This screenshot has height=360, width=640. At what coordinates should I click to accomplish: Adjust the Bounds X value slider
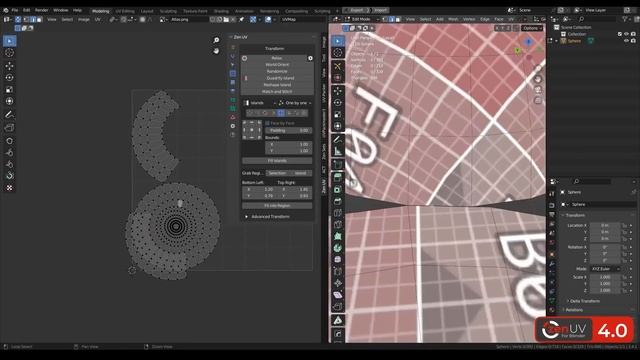pos(289,144)
